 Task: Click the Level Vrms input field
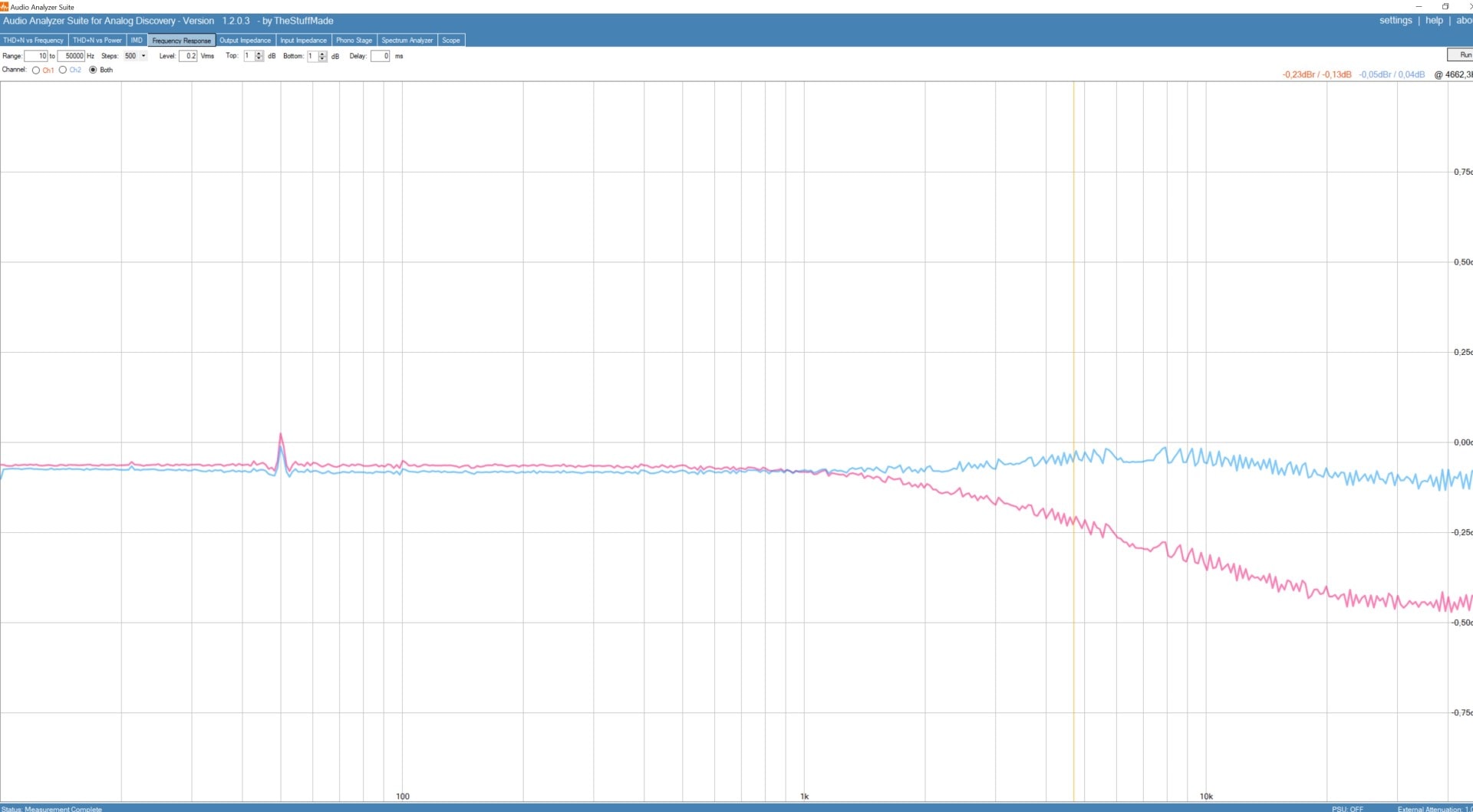click(x=188, y=56)
